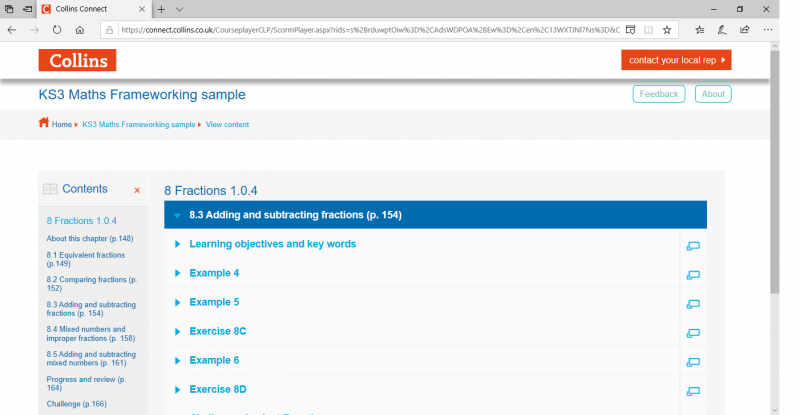Open 8.4 Mixed numbers and improper fractions
800x415 pixels.
(86, 333)
